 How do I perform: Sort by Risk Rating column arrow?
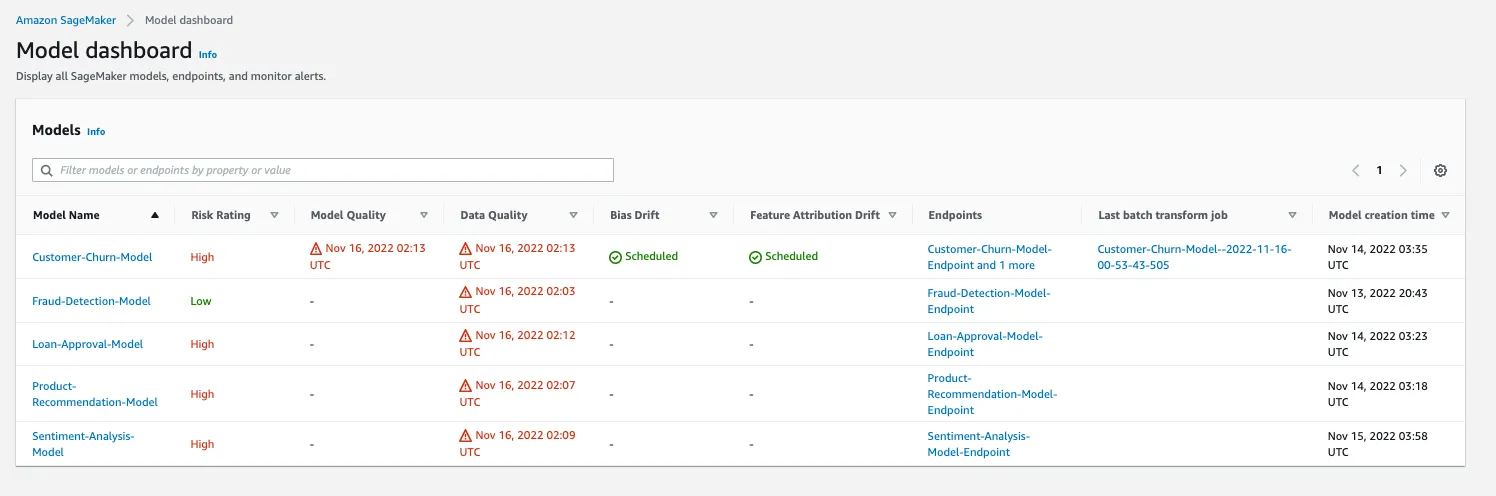(274, 215)
